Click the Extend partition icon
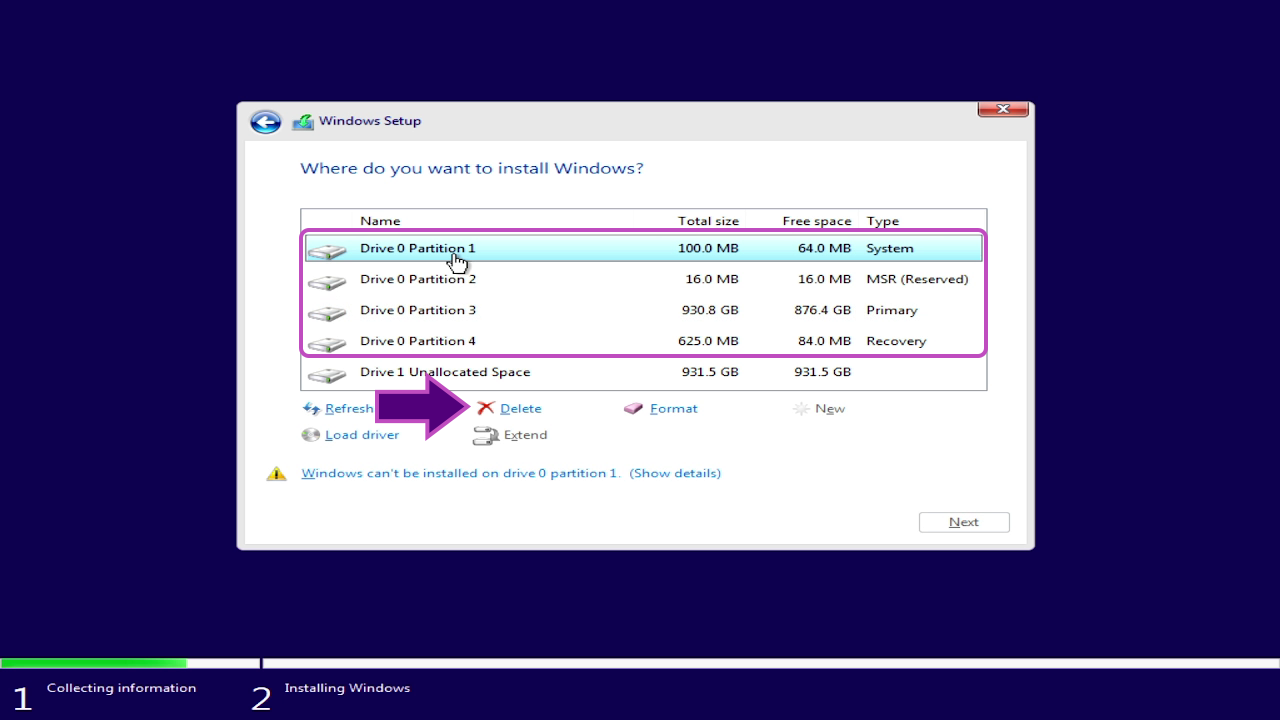 click(x=486, y=435)
